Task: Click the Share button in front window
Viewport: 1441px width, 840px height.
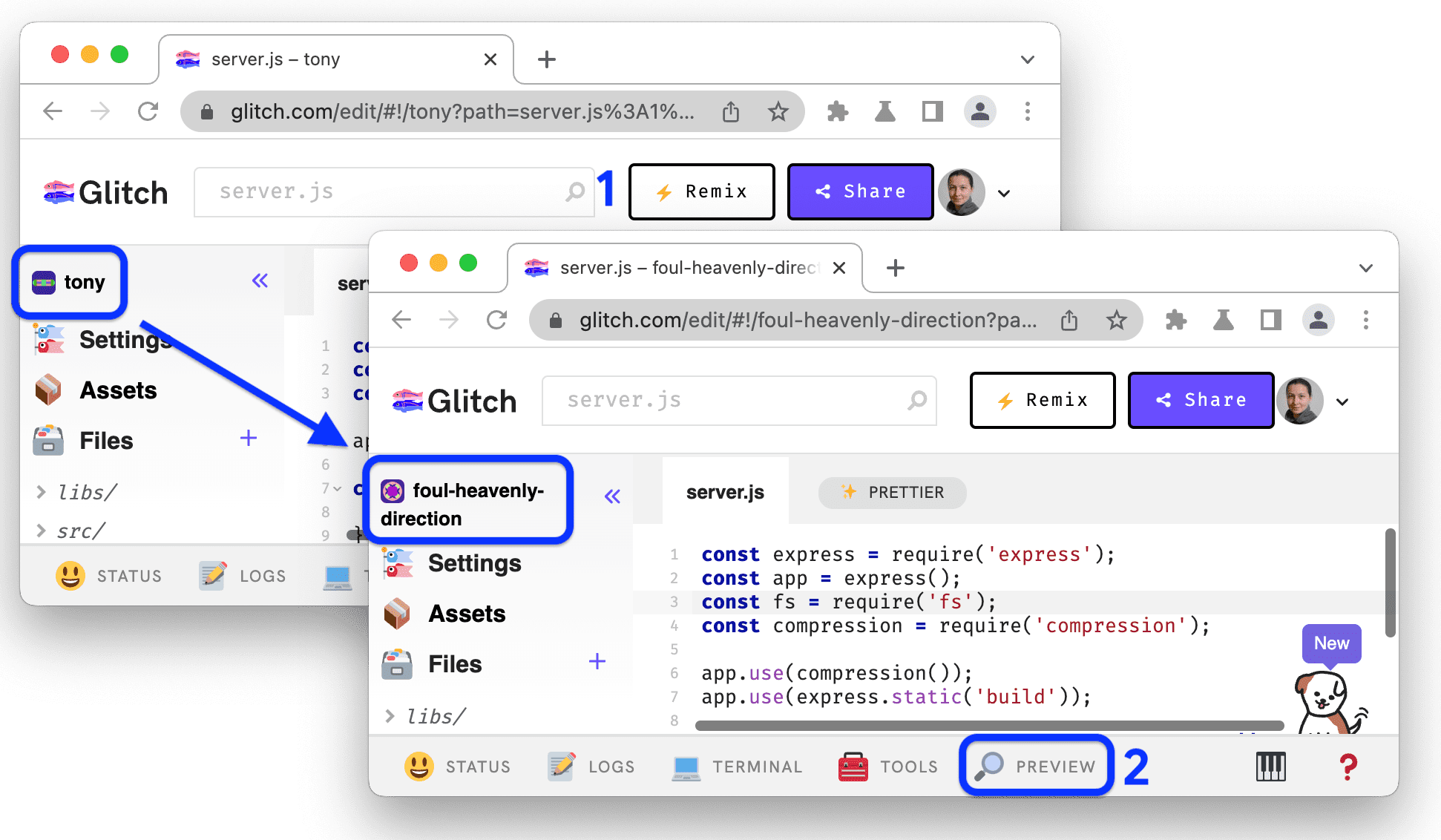Action: [x=1200, y=400]
